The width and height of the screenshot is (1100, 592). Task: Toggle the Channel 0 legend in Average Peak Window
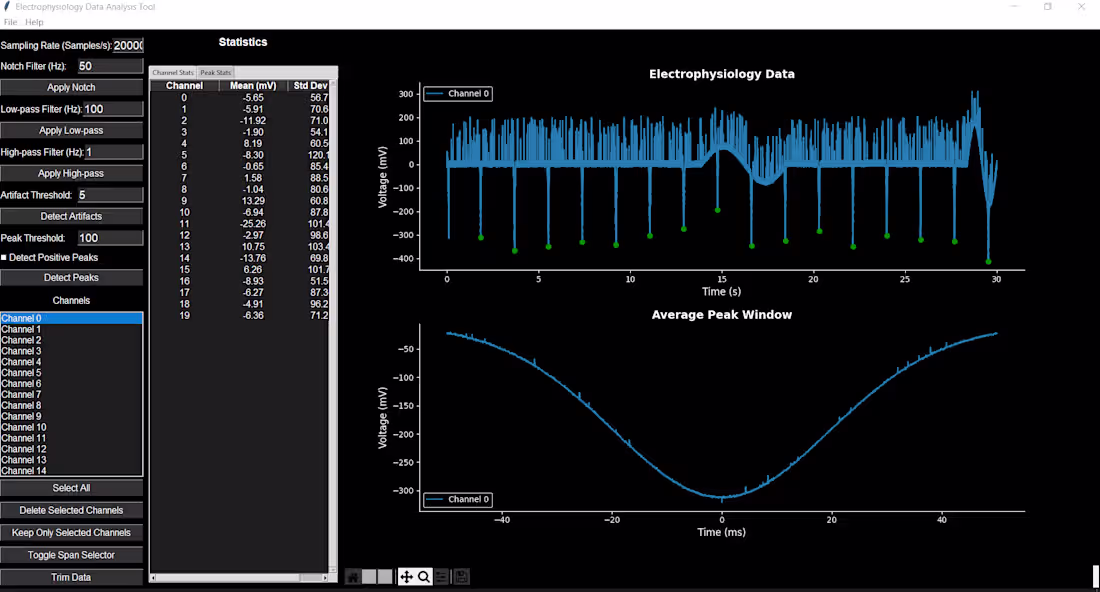457,499
